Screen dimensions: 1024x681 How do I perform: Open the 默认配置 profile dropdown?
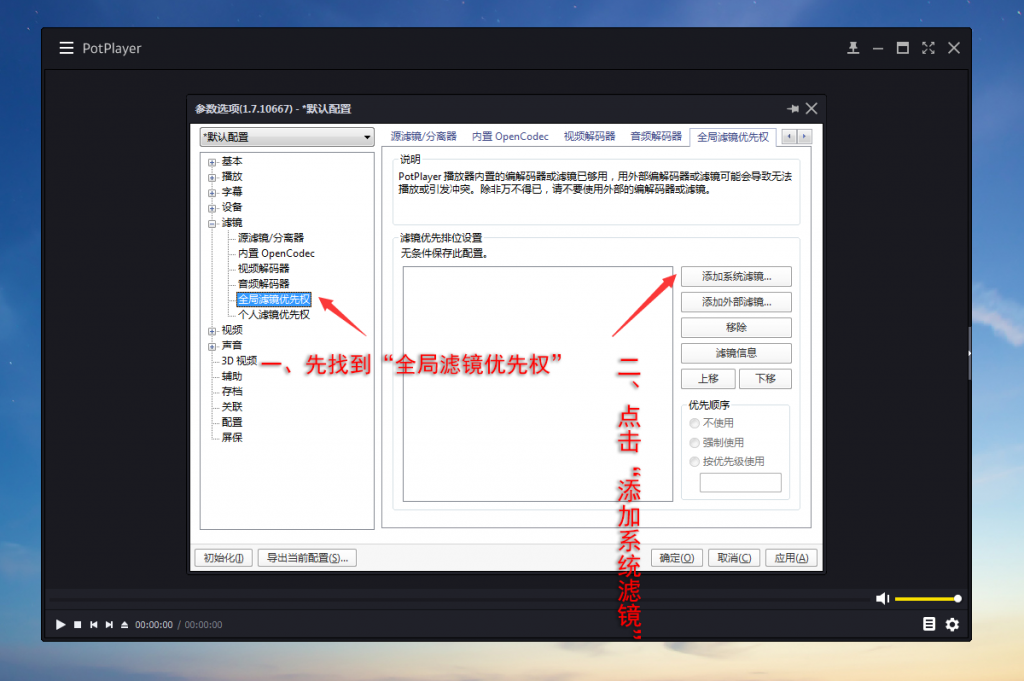(x=287, y=137)
